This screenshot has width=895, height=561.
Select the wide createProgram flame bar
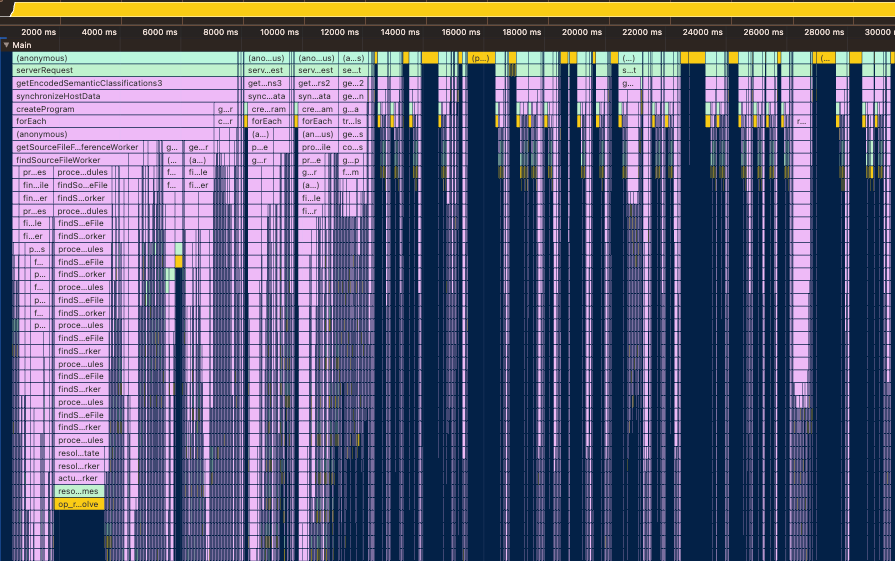pyautogui.click(x=110, y=109)
